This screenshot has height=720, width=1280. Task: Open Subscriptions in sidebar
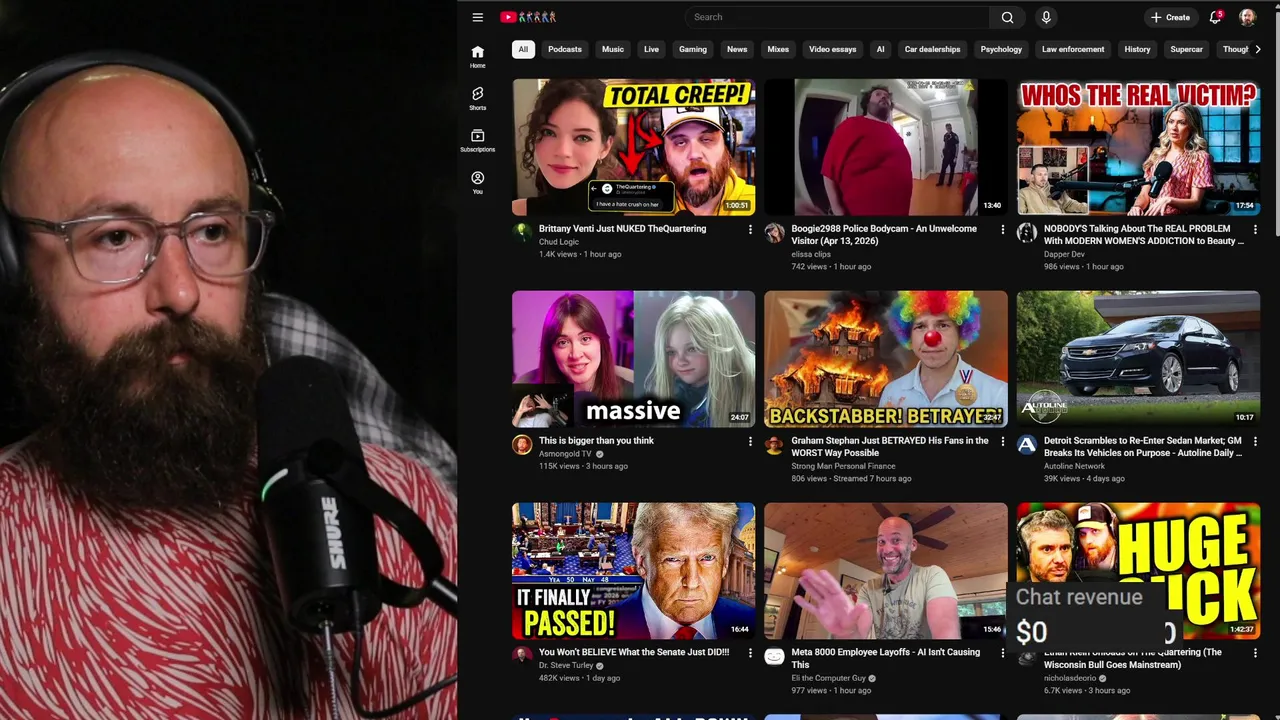(x=478, y=140)
